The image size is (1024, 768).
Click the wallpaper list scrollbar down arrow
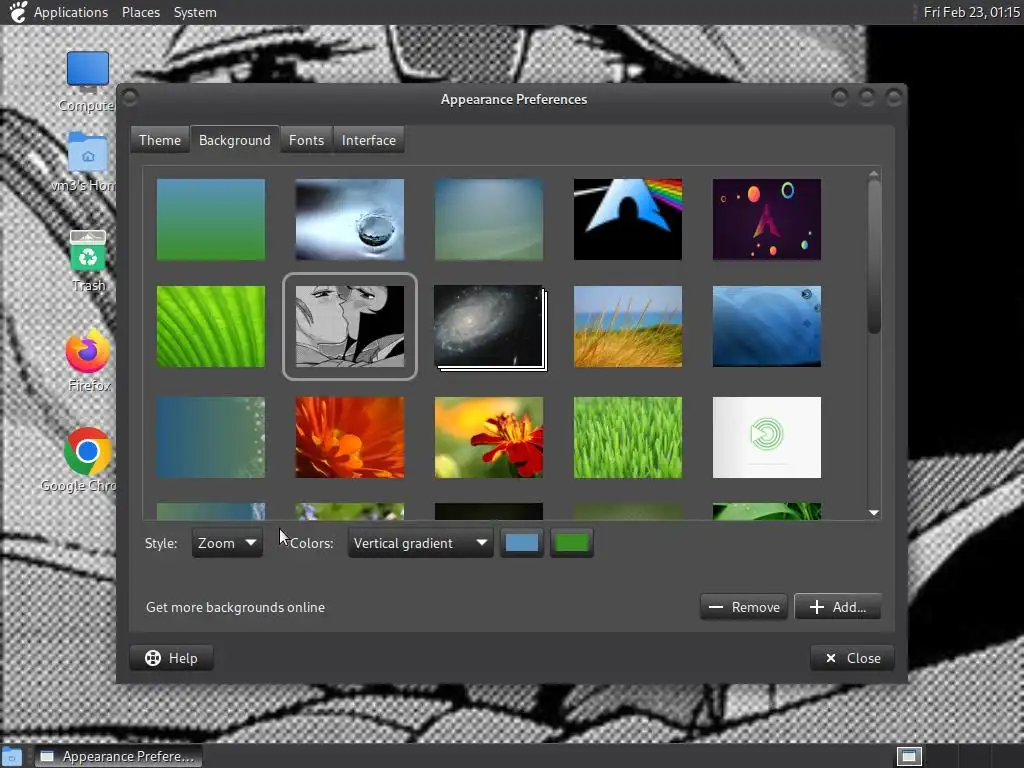[874, 513]
